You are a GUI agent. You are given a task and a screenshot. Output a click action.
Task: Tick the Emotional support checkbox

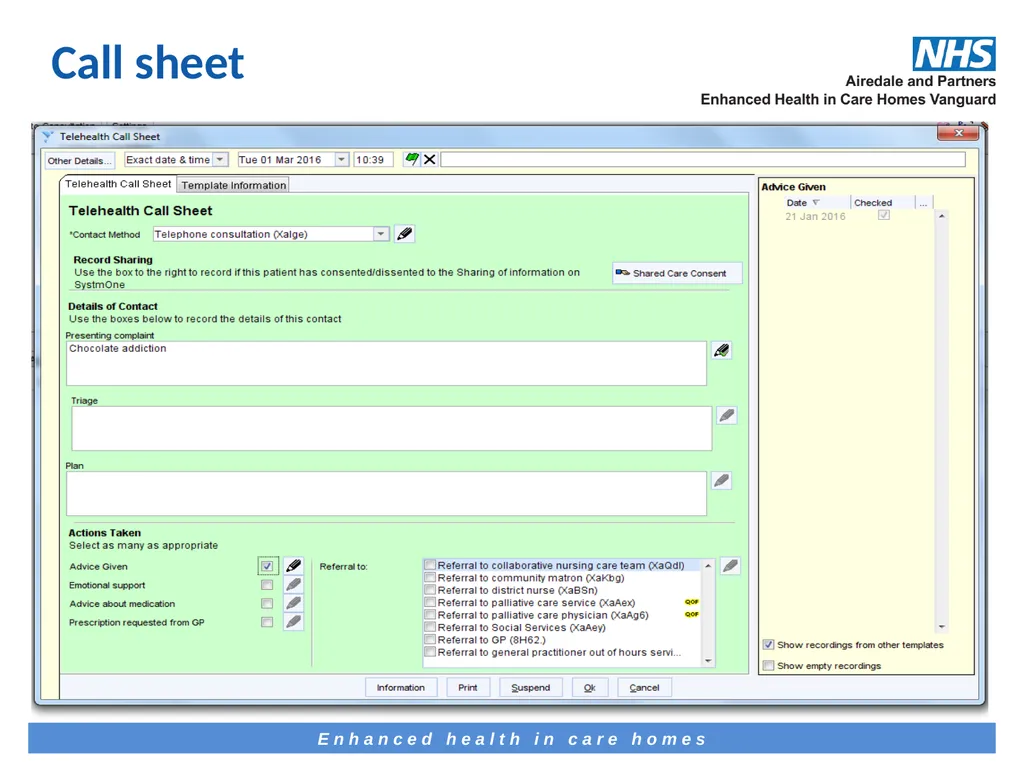pyautogui.click(x=267, y=584)
